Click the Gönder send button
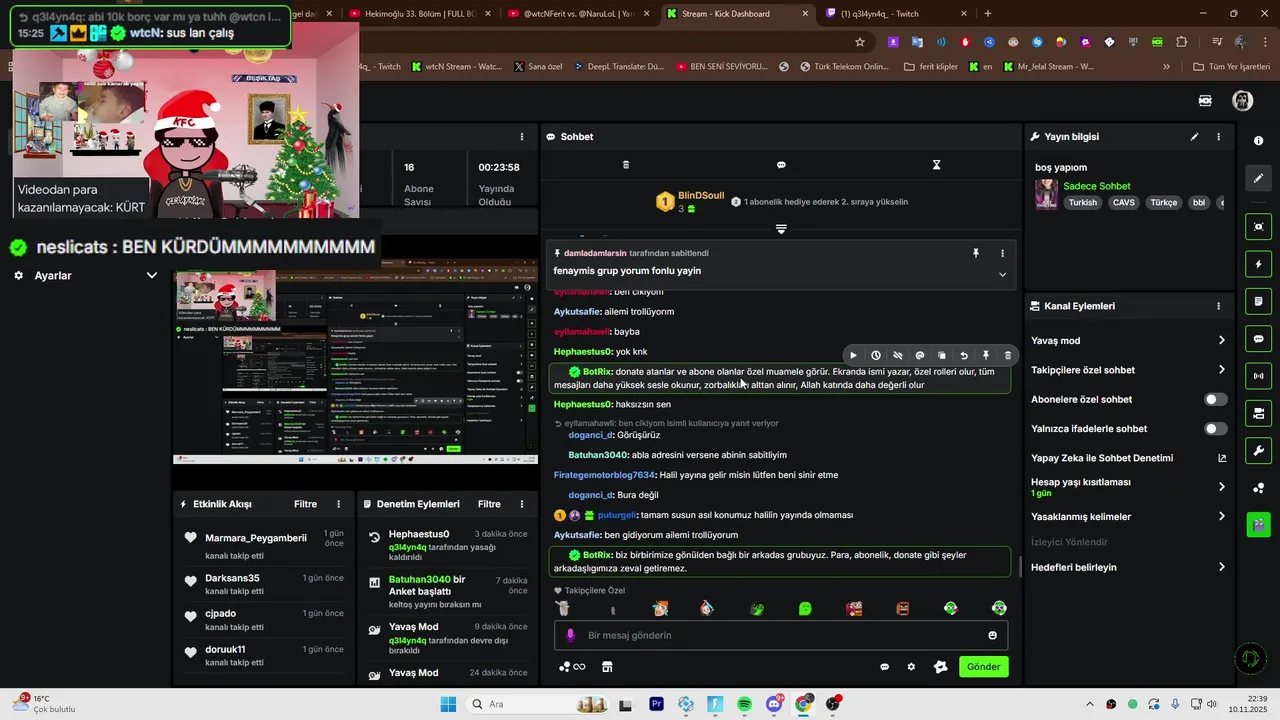The width and height of the screenshot is (1280, 720). [x=983, y=667]
